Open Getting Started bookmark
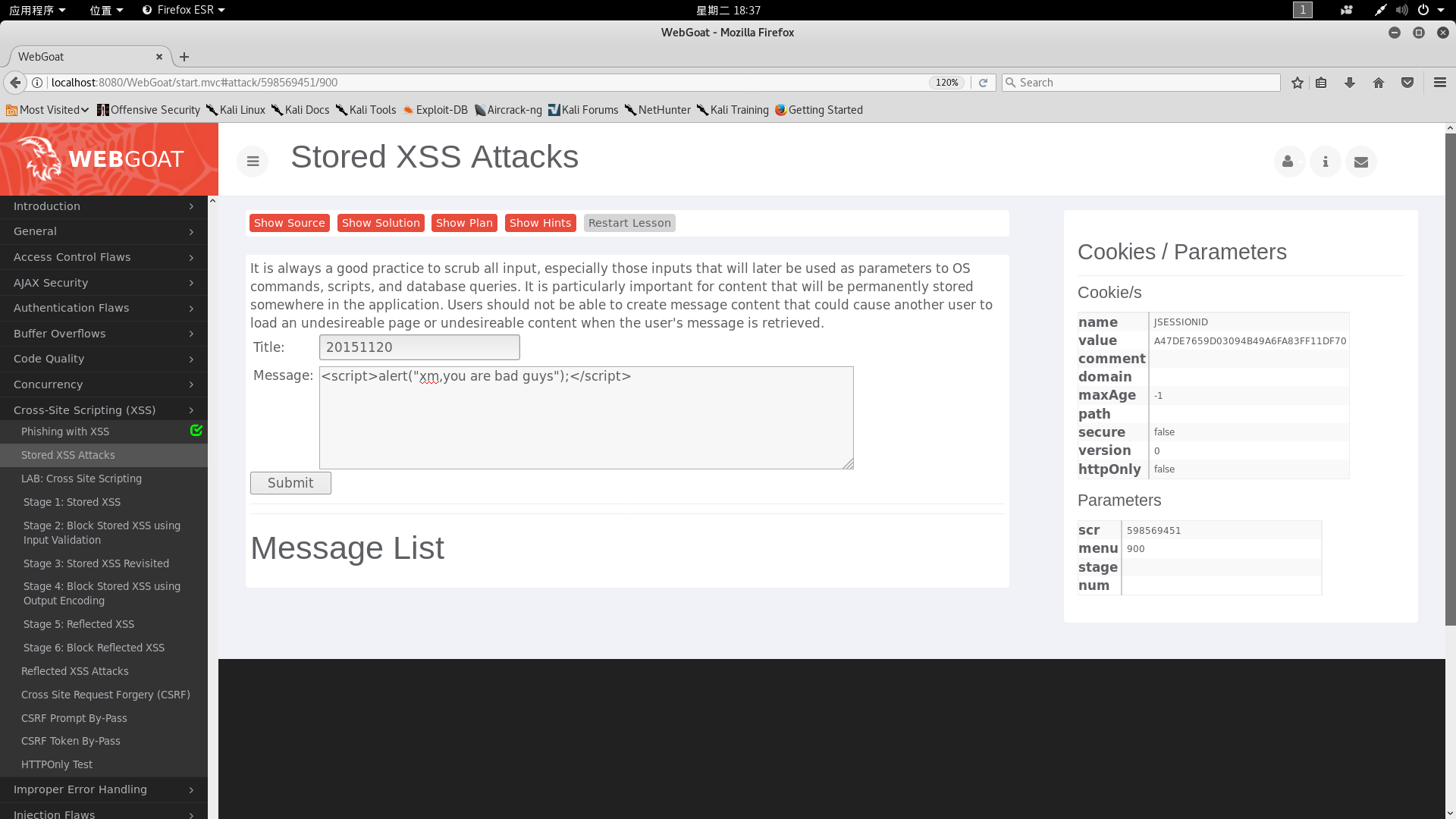This screenshot has height=819, width=1456. [819, 110]
